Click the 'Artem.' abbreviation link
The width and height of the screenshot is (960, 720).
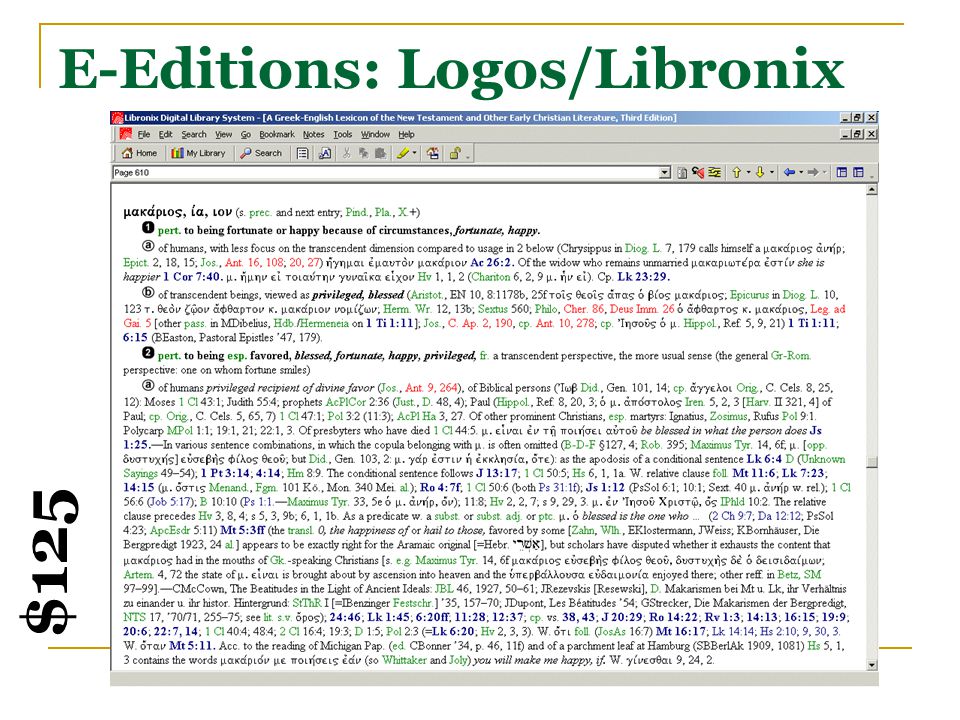tap(138, 574)
